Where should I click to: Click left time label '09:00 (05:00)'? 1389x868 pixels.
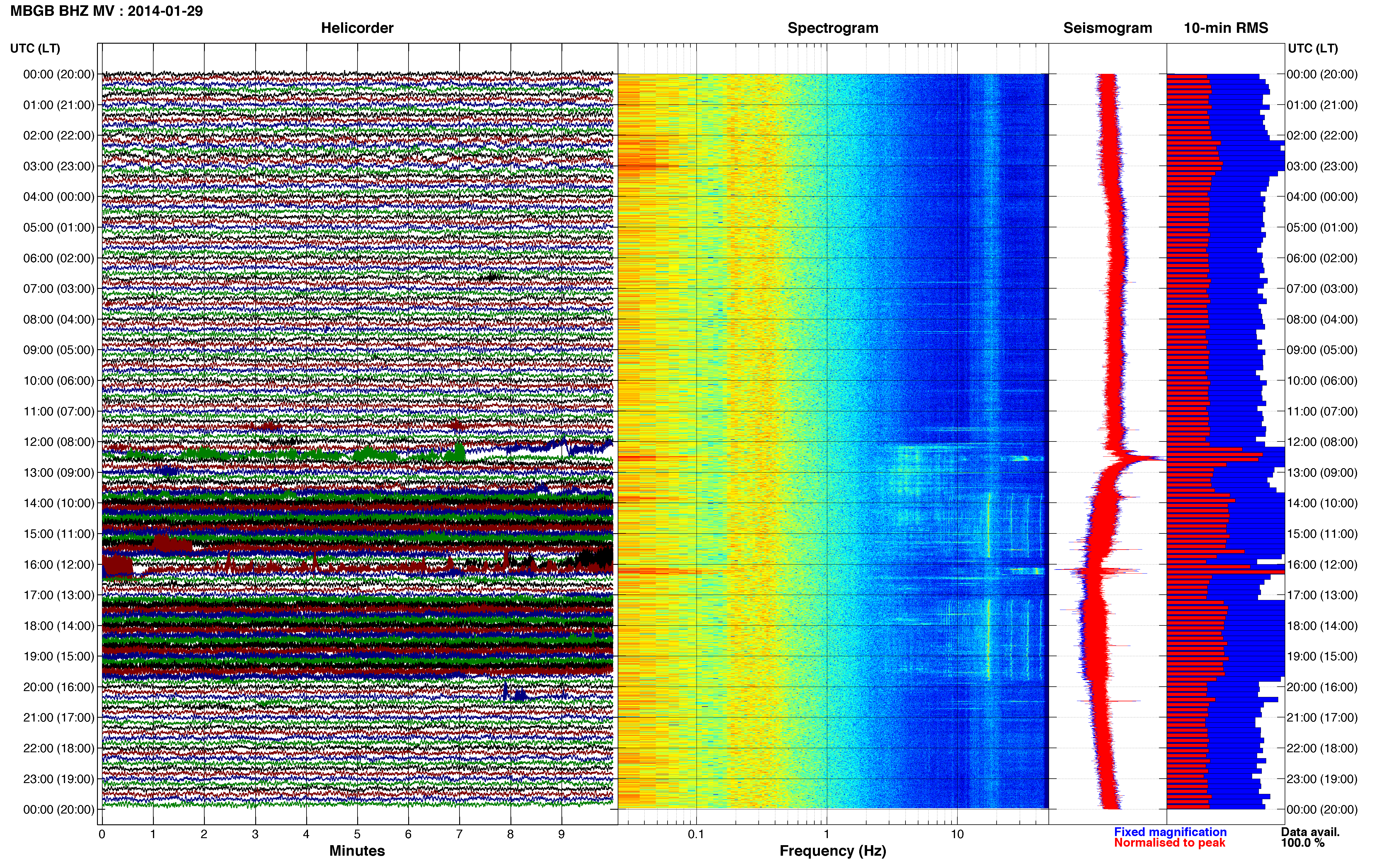coord(59,349)
